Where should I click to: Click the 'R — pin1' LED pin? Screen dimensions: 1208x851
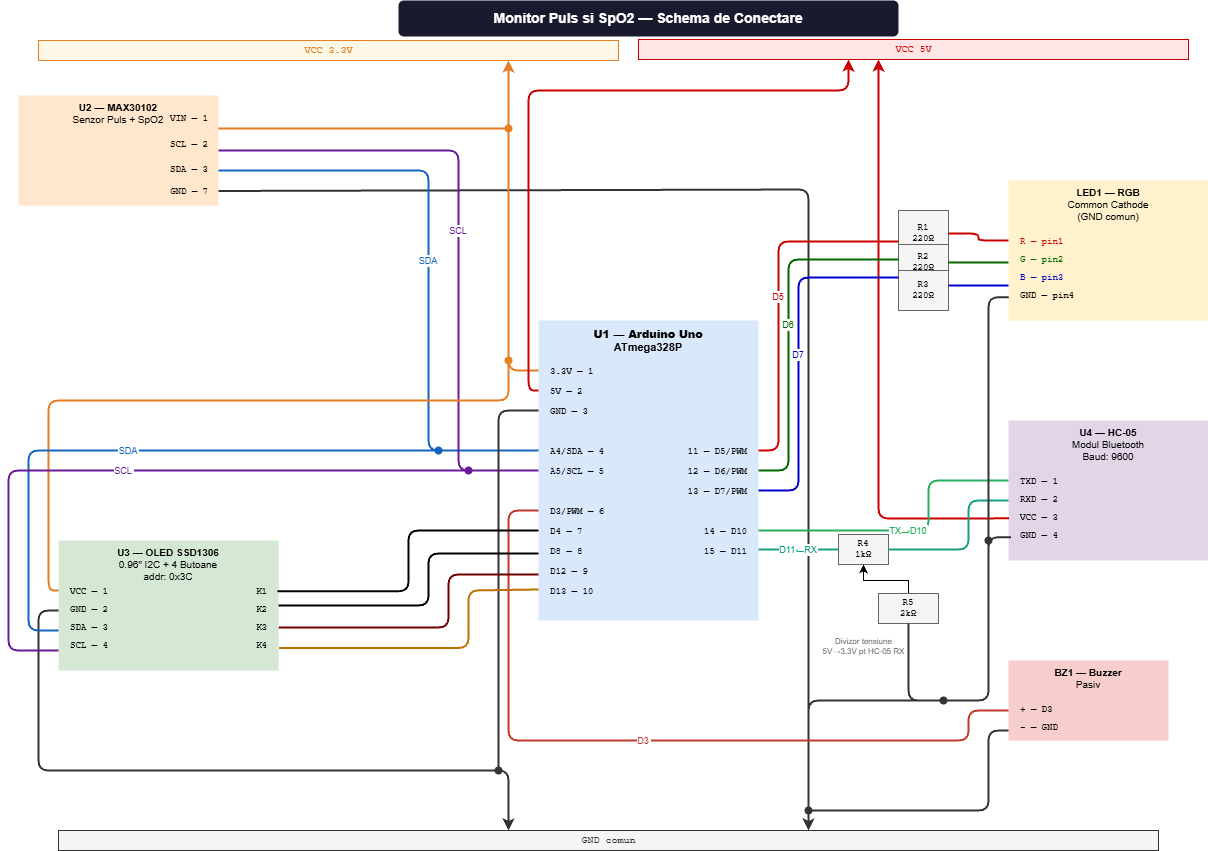coord(1041,241)
